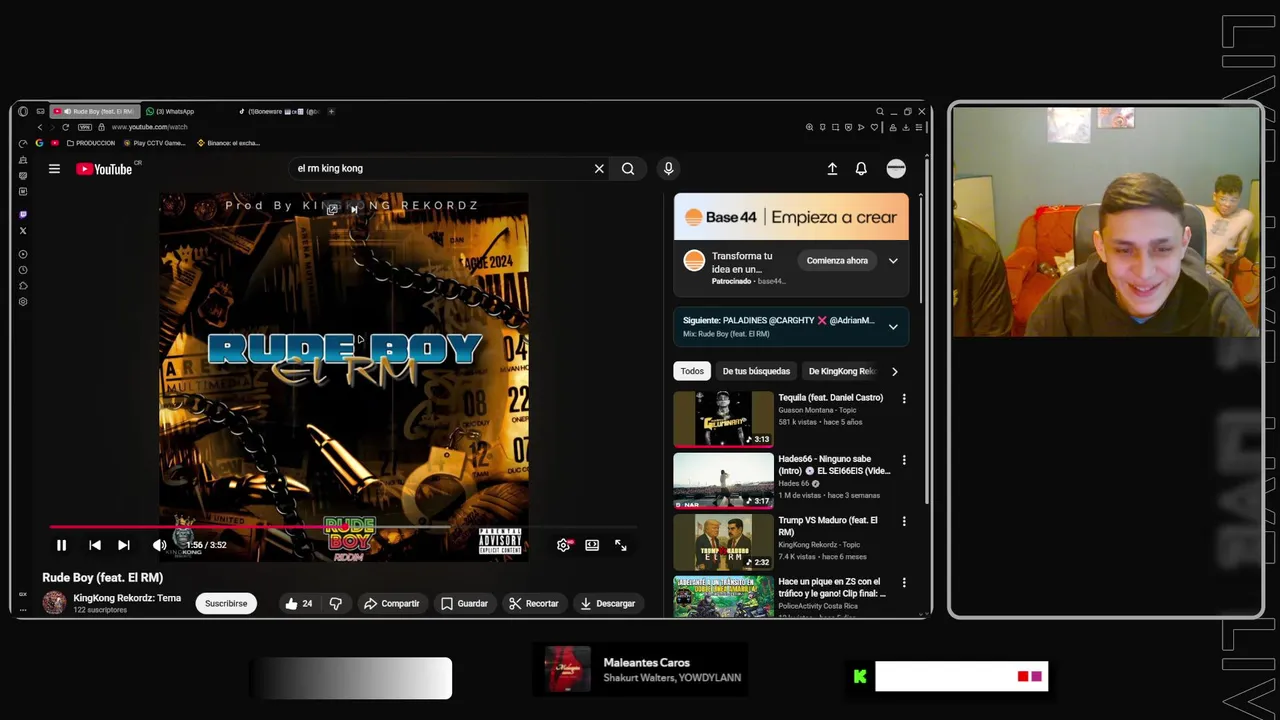The height and width of the screenshot is (720, 1280).
Task: Open the Compartir share button
Action: (391, 603)
